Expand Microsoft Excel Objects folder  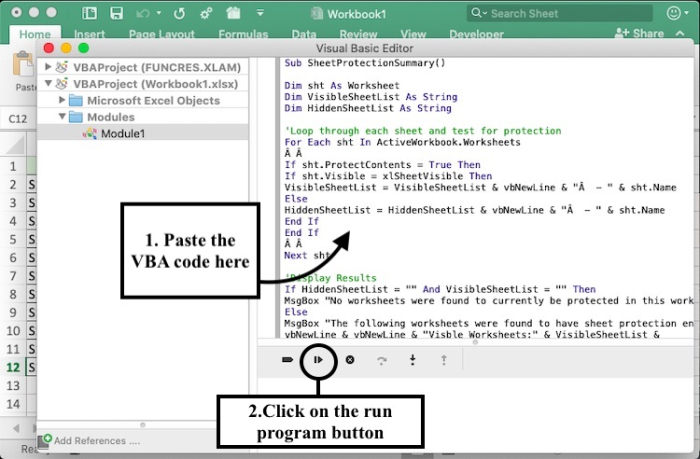(62, 100)
